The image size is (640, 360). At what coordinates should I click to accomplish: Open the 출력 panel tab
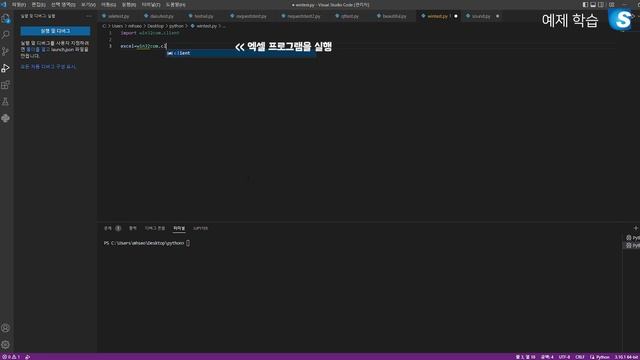pyautogui.click(x=133, y=228)
